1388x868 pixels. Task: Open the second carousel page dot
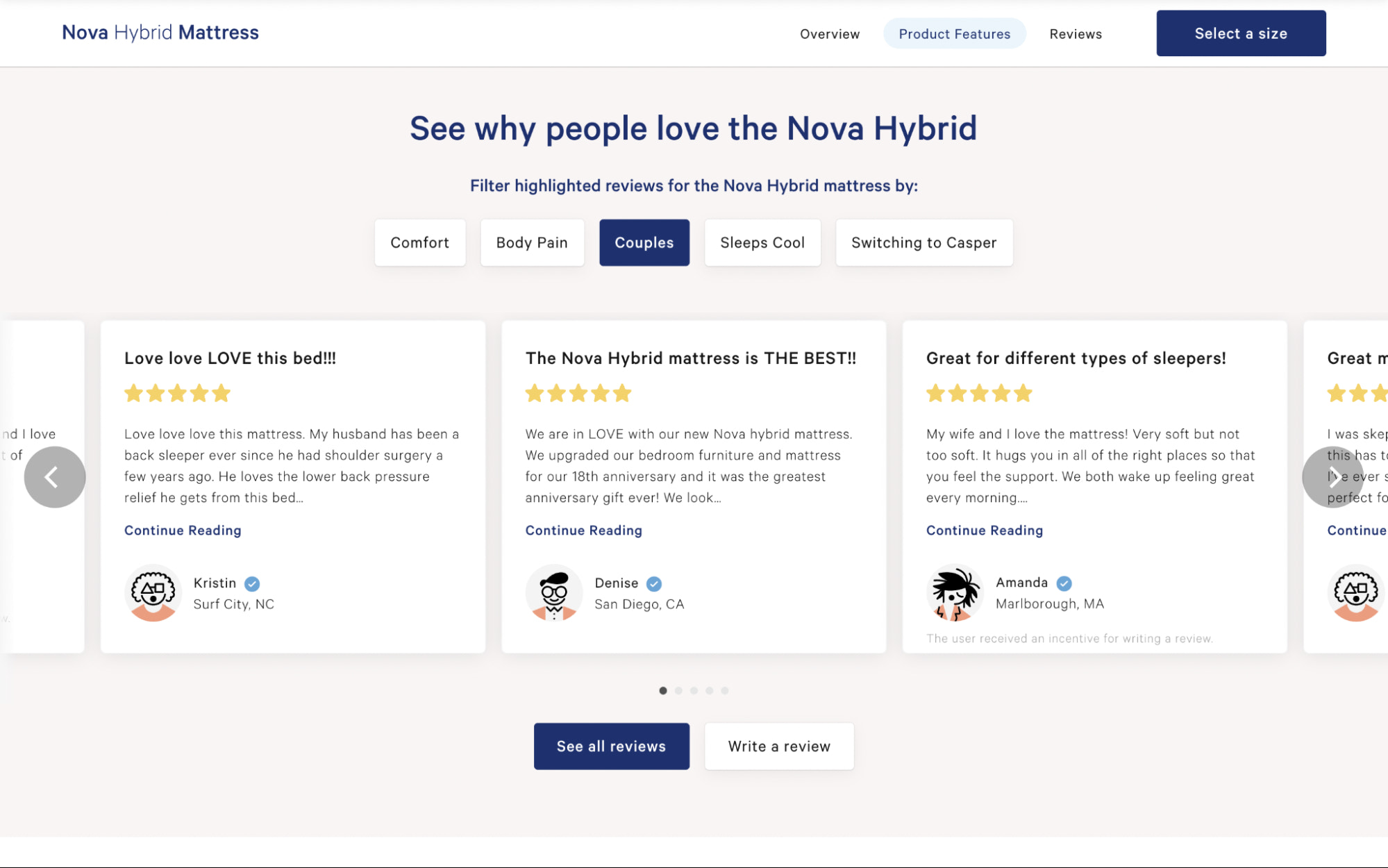677,690
